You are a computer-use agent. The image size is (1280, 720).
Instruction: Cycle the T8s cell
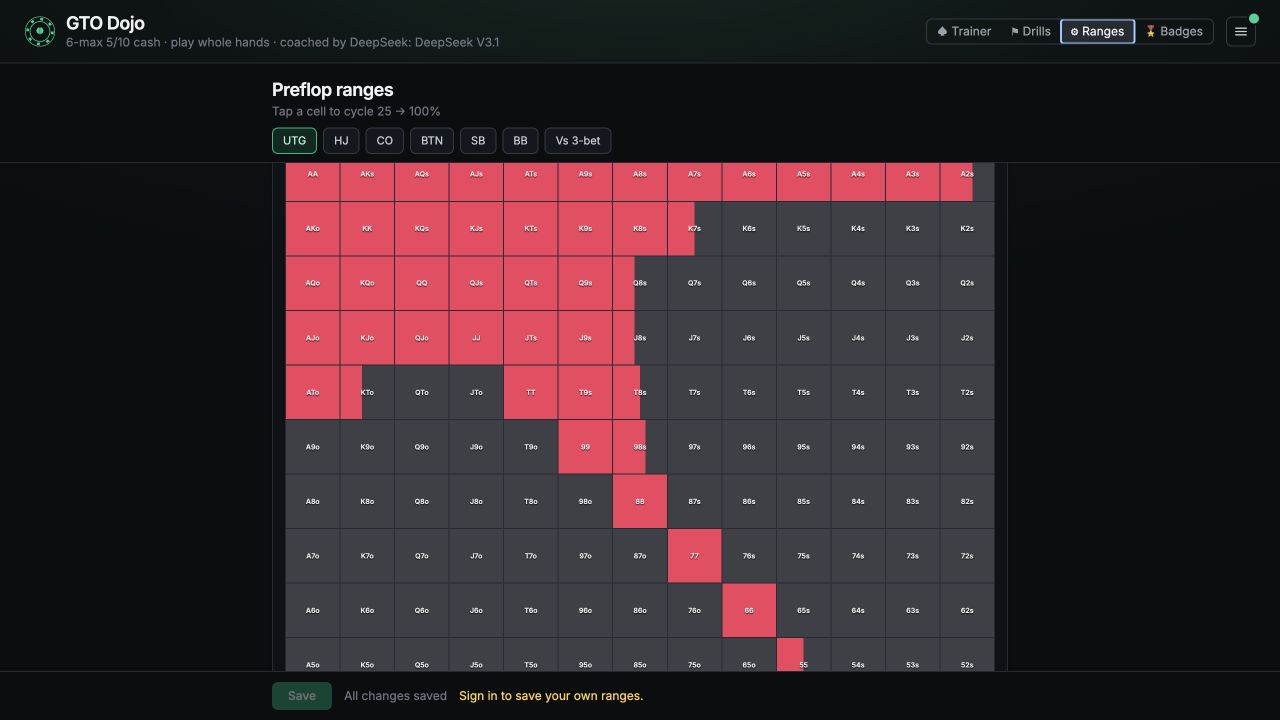(640, 392)
